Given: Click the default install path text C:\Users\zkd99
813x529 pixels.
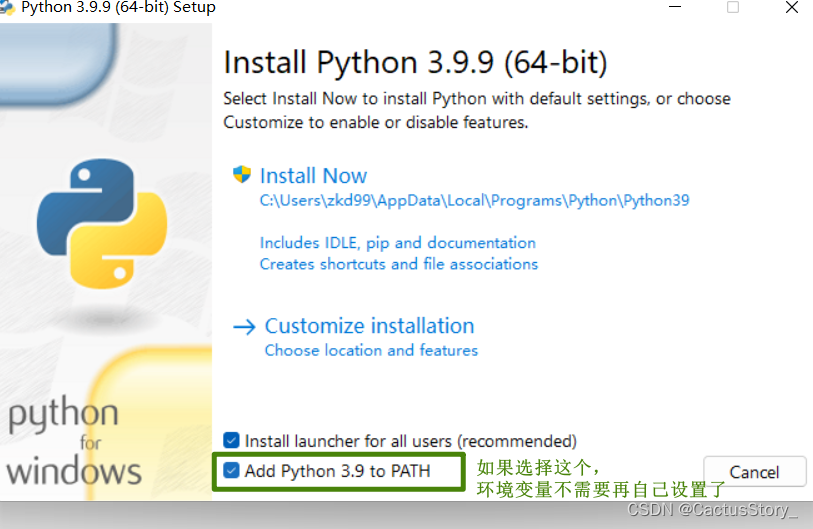Looking at the screenshot, I should tap(474, 200).
